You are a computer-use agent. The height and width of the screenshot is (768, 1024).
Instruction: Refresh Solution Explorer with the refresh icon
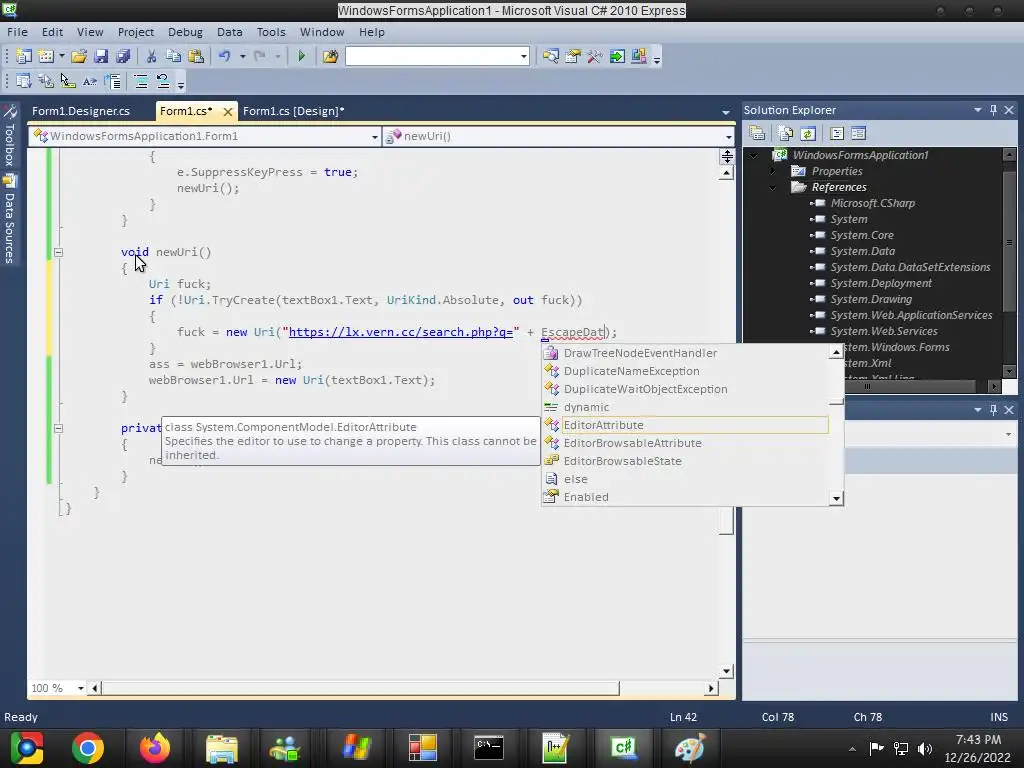coord(808,133)
